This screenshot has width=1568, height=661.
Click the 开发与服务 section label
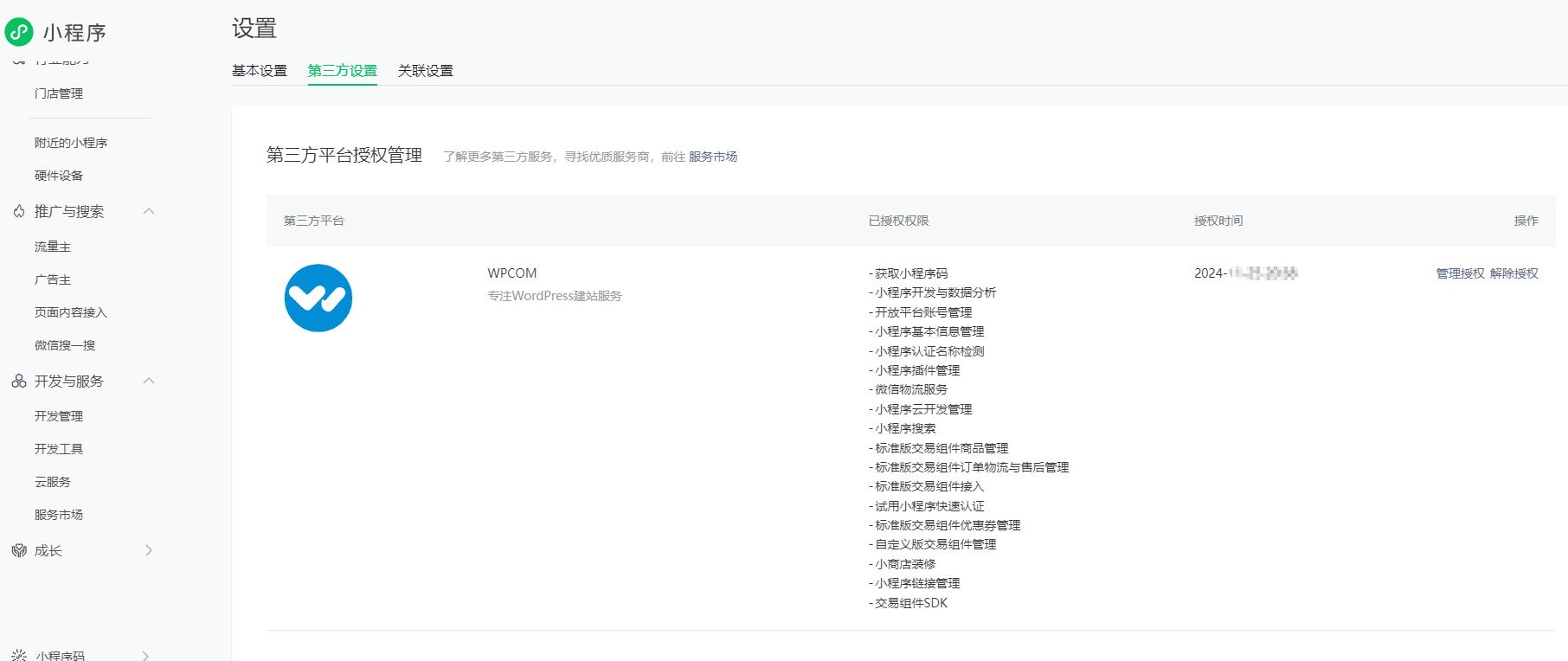[x=69, y=381]
